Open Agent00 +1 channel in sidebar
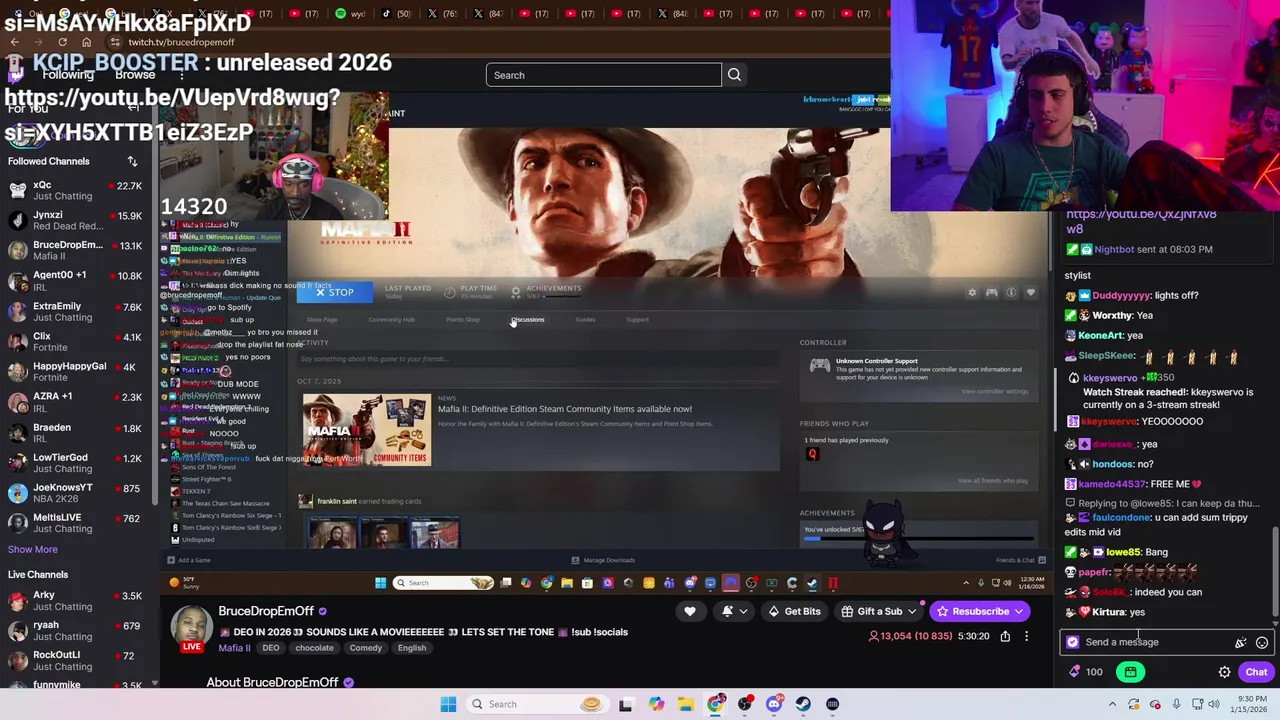This screenshot has width=1280, height=720. pyautogui.click(x=76, y=281)
